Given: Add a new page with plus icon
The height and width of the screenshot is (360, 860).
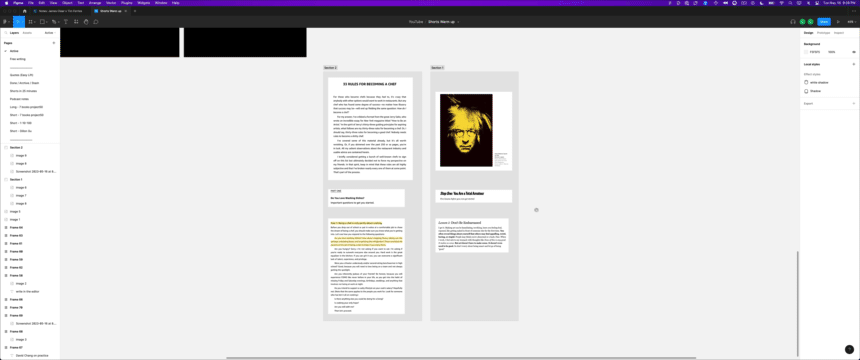Looking at the screenshot, I should pyautogui.click(x=54, y=42).
